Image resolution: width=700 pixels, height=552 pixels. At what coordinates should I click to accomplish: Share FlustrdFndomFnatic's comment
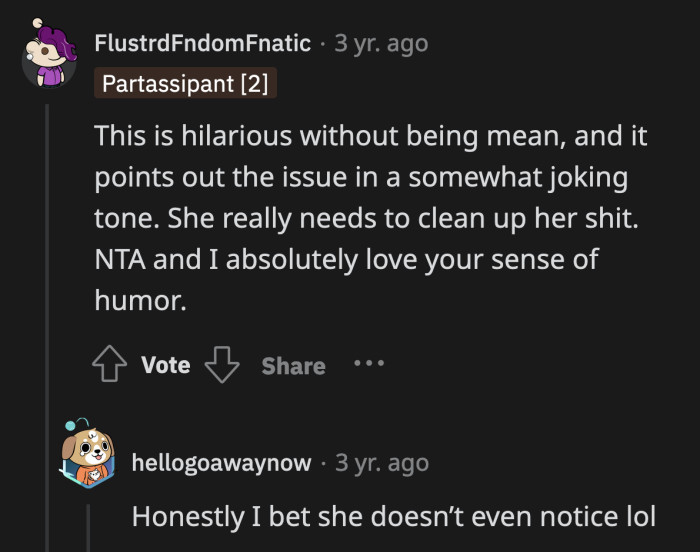(293, 366)
